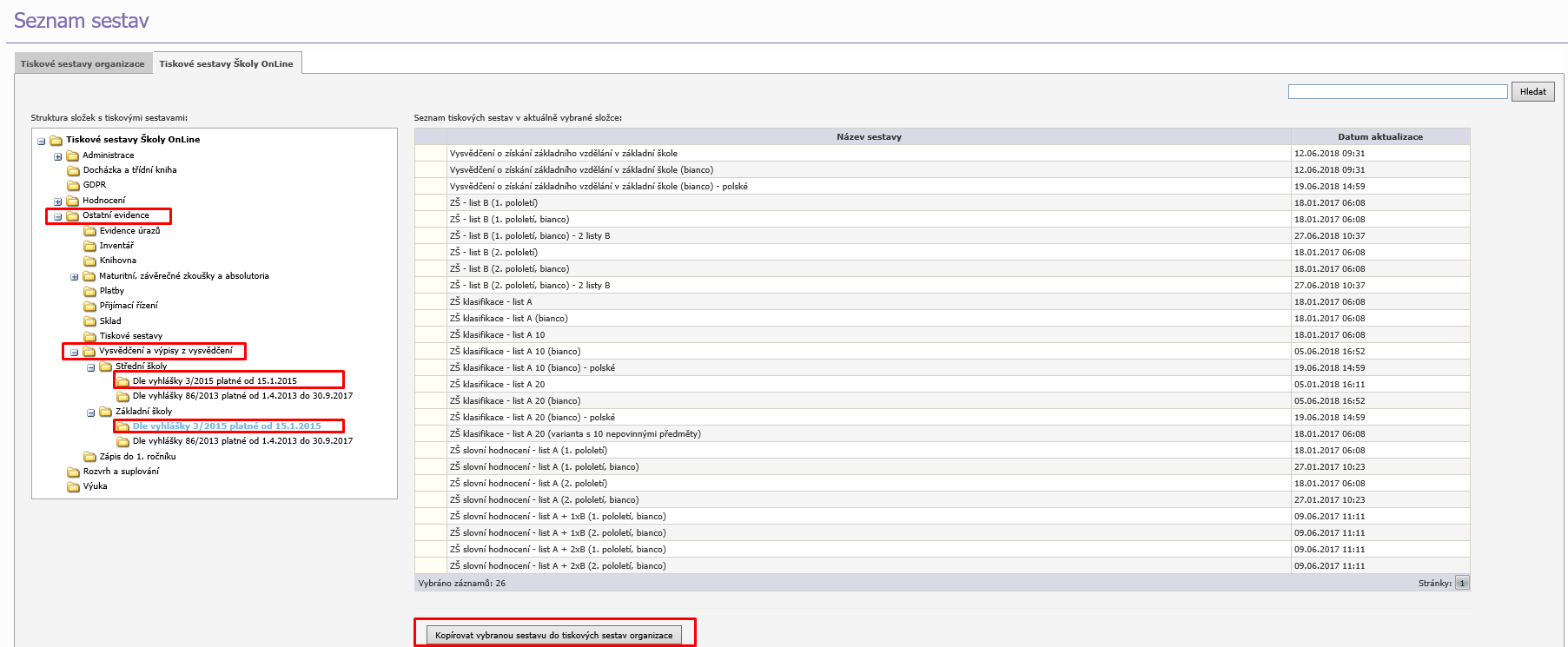Click the Tiskové sestavy subfolder icon

[89, 336]
